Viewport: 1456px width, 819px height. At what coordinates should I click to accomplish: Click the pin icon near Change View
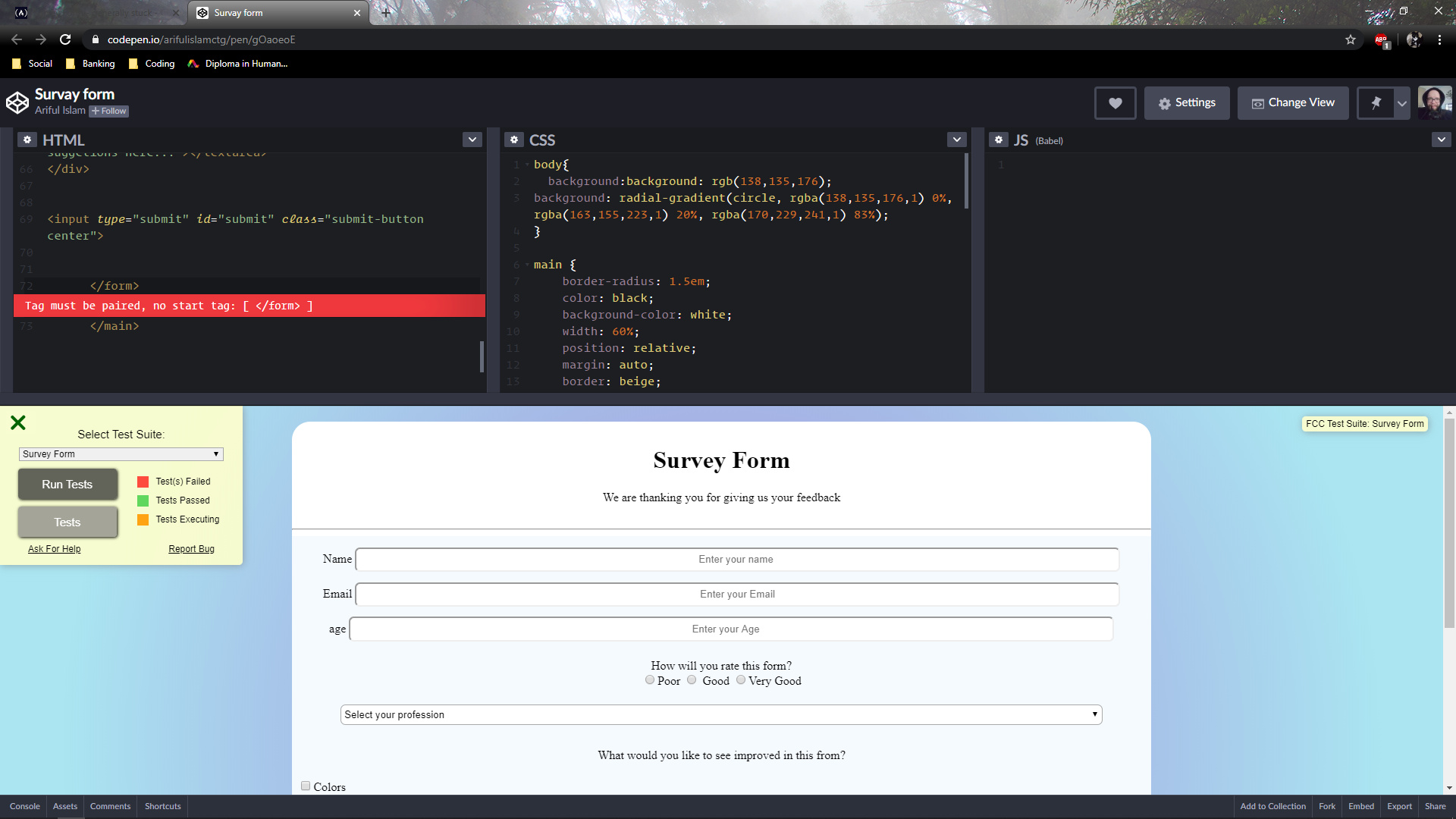(x=1375, y=102)
